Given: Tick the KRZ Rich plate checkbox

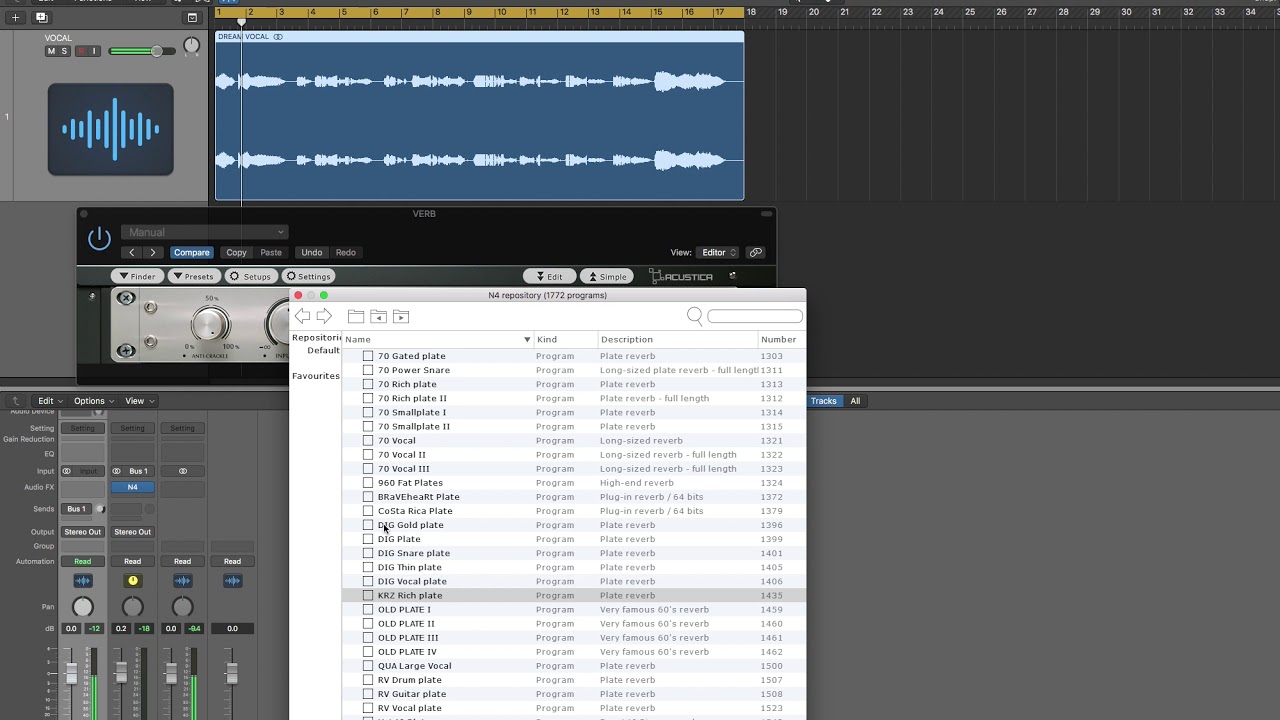Looking at the screenshot, I should (x=368, y=596).
